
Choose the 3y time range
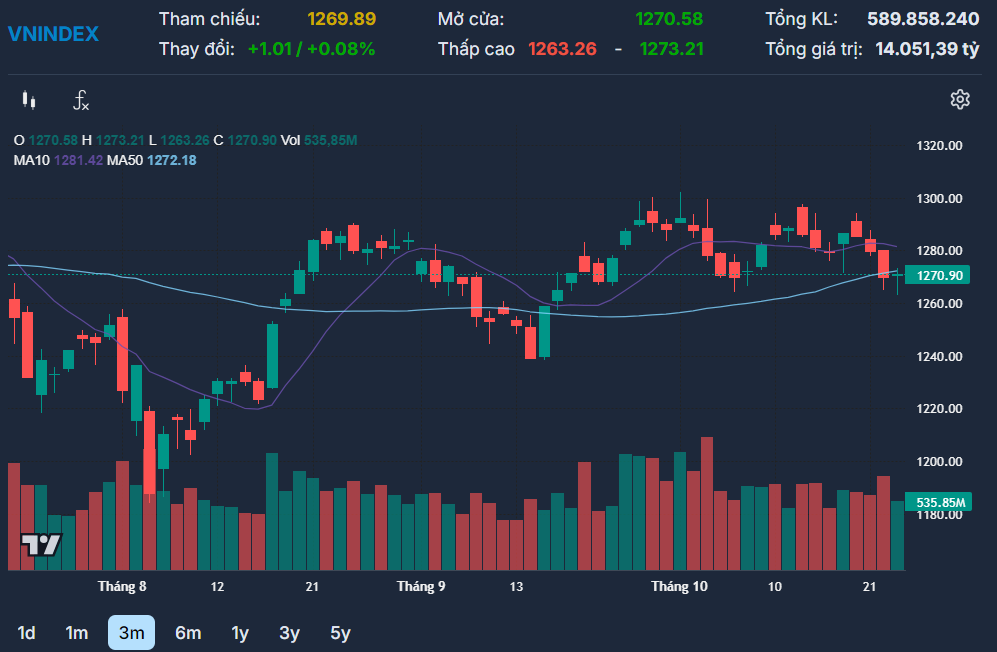[289, 633]
